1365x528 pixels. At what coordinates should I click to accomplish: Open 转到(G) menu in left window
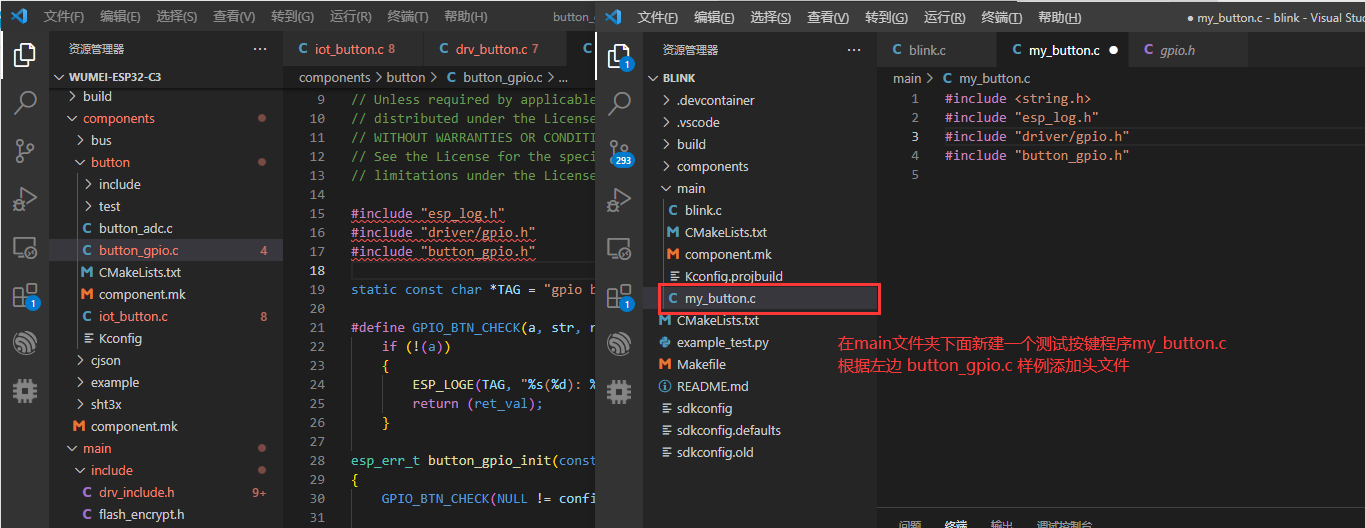(x=292, y=17)
